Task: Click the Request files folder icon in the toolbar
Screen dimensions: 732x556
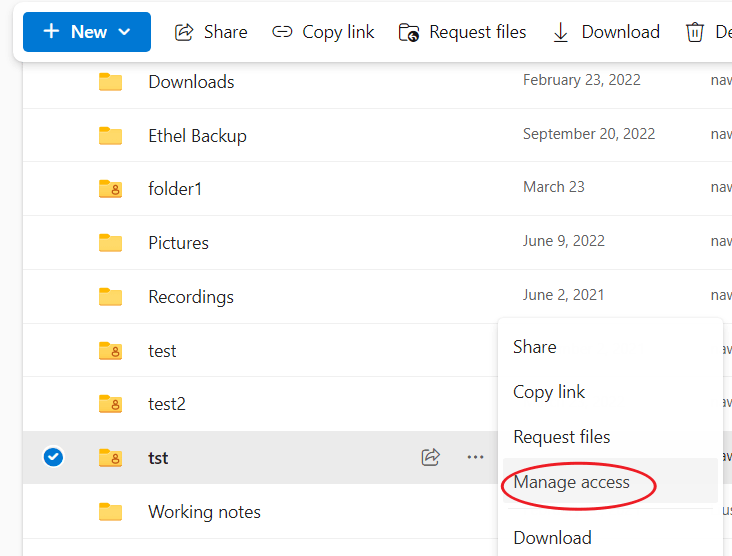Action: point(409,33)
